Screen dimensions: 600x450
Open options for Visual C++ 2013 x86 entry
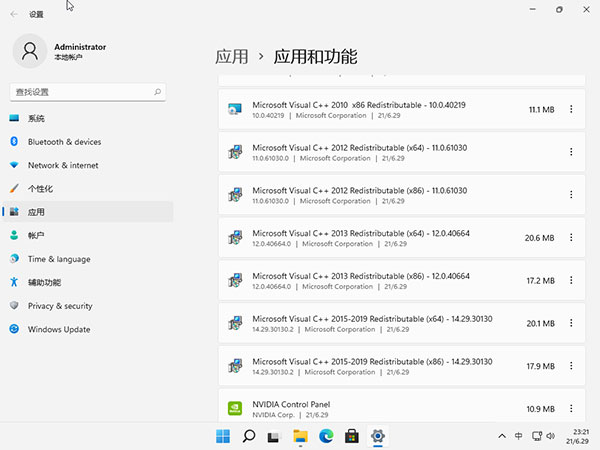coord(571,280)
